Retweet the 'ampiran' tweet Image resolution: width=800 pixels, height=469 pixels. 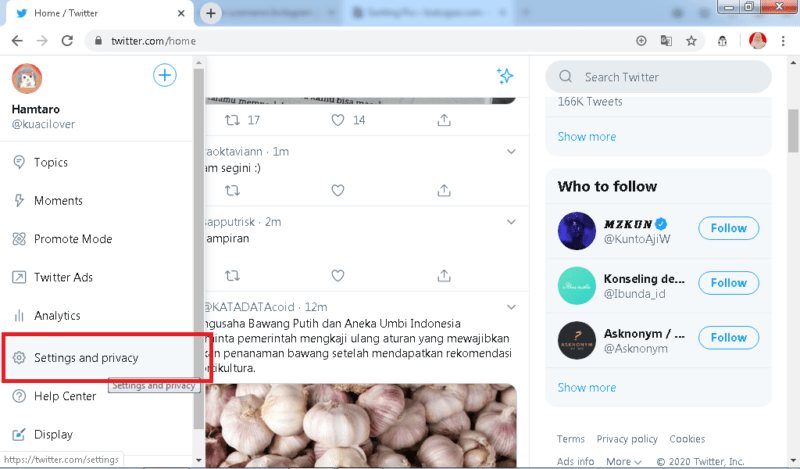click(233, 276)
